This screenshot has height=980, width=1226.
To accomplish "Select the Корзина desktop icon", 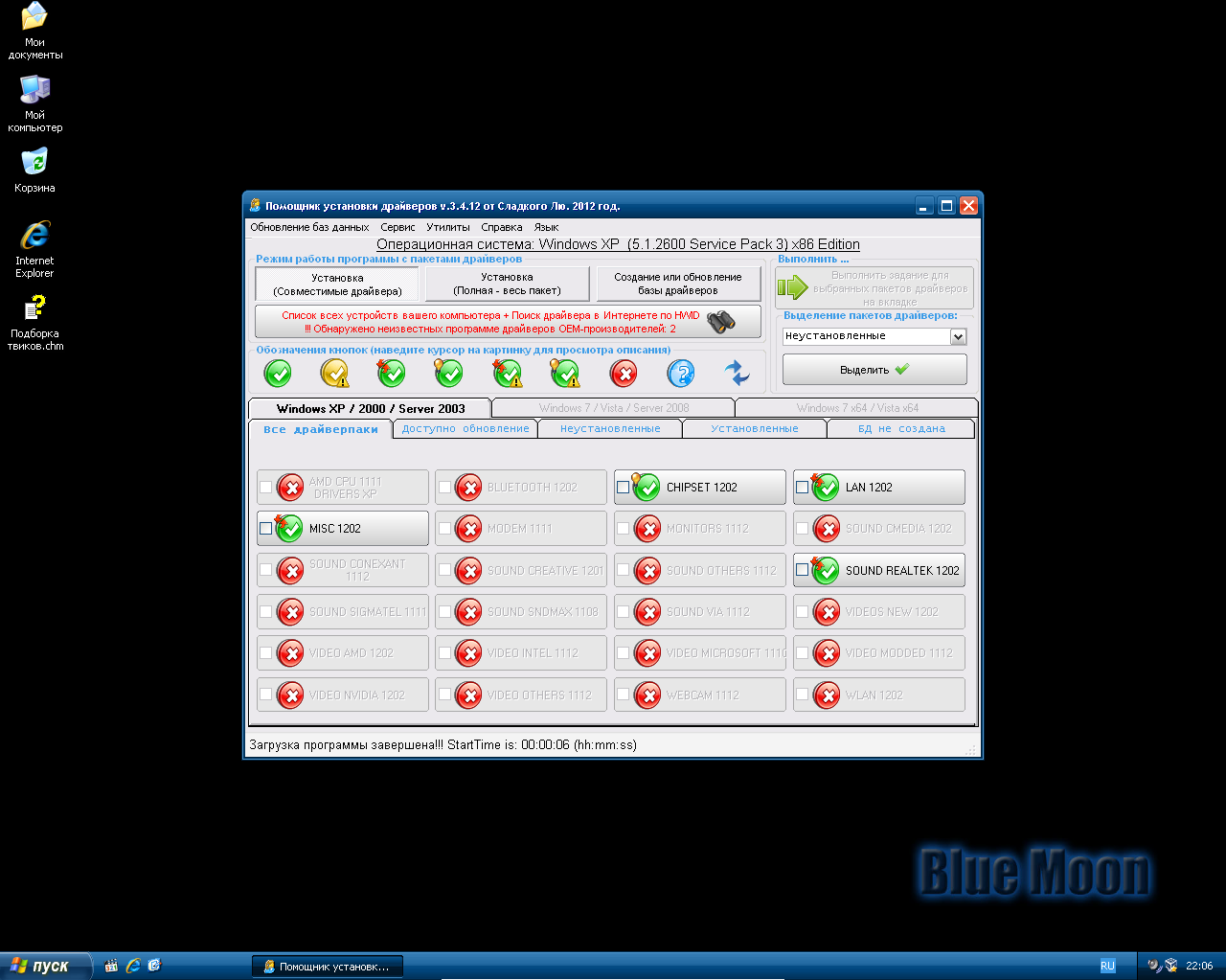I will tap(34, 170).
